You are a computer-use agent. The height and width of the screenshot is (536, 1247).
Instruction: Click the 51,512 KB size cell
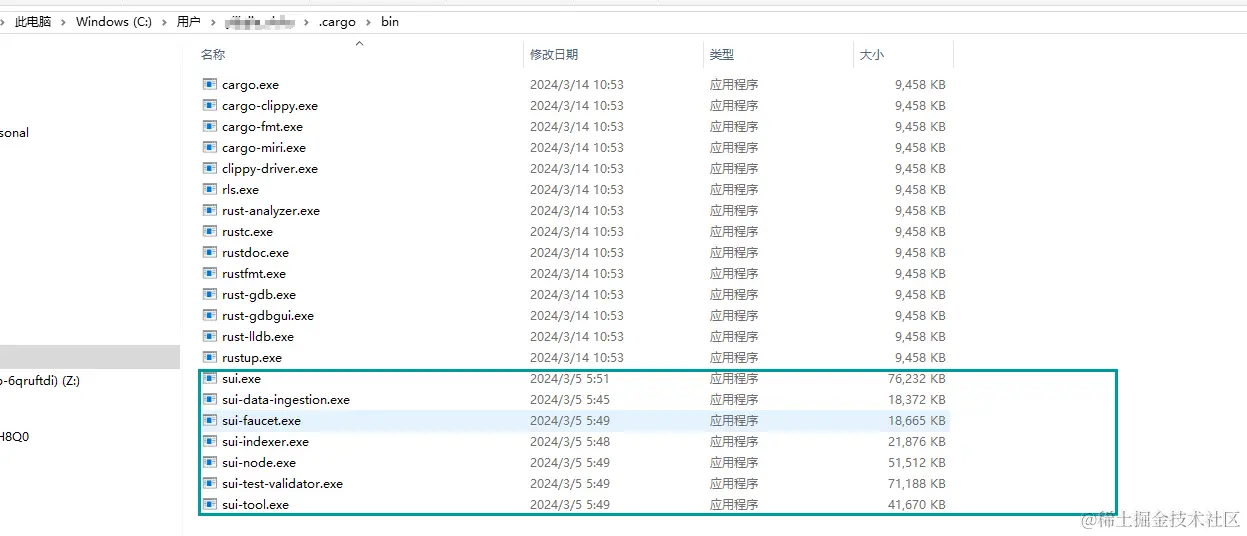coord(916,463)
